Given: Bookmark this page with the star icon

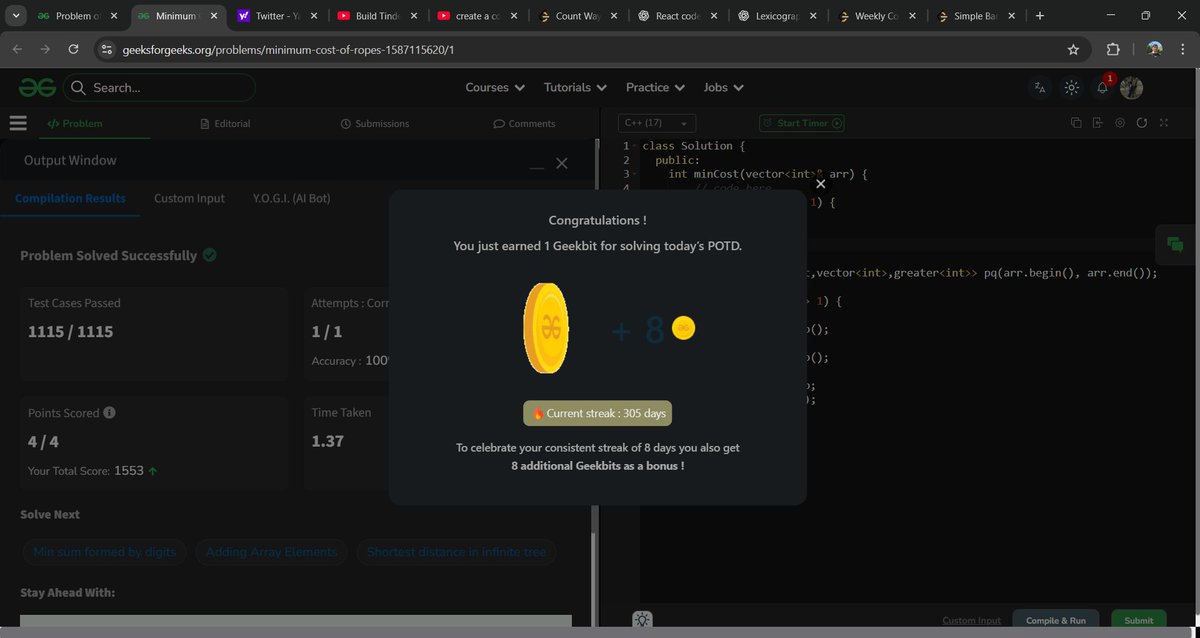Looking at the screenshot, I should [x=1073, y=49].
